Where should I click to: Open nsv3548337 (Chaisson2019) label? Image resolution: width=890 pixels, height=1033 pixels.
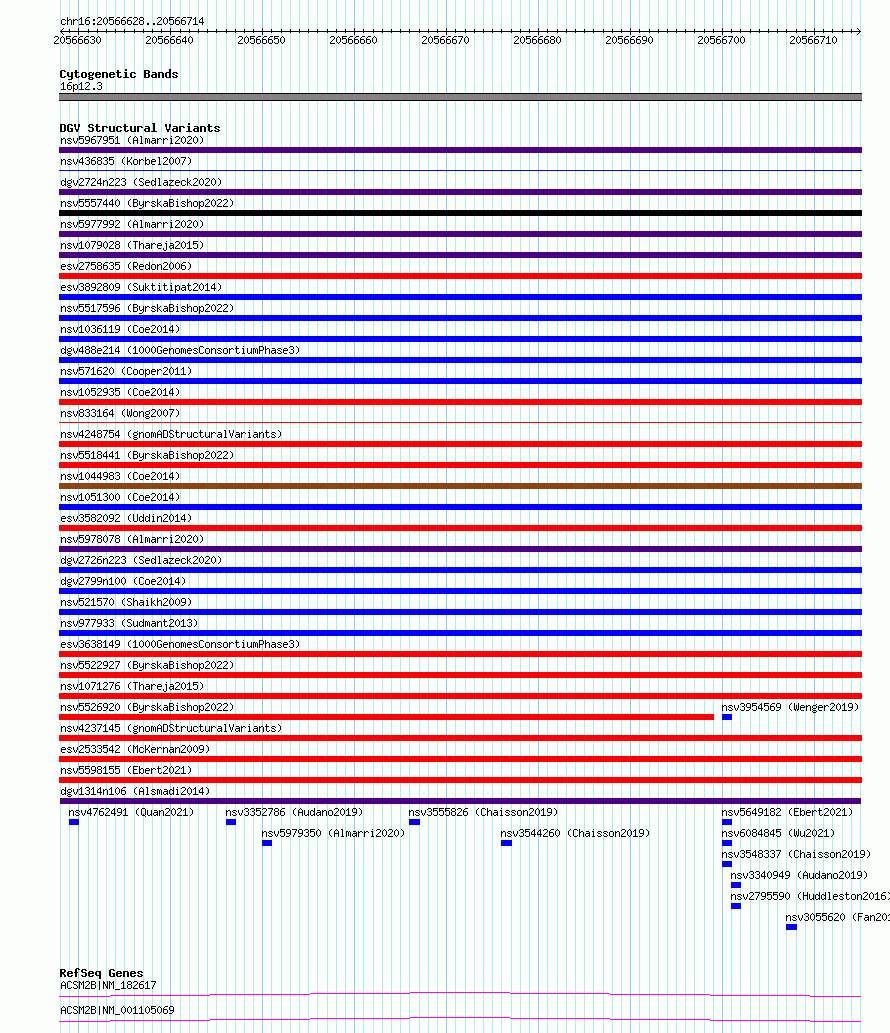point(796,855)
